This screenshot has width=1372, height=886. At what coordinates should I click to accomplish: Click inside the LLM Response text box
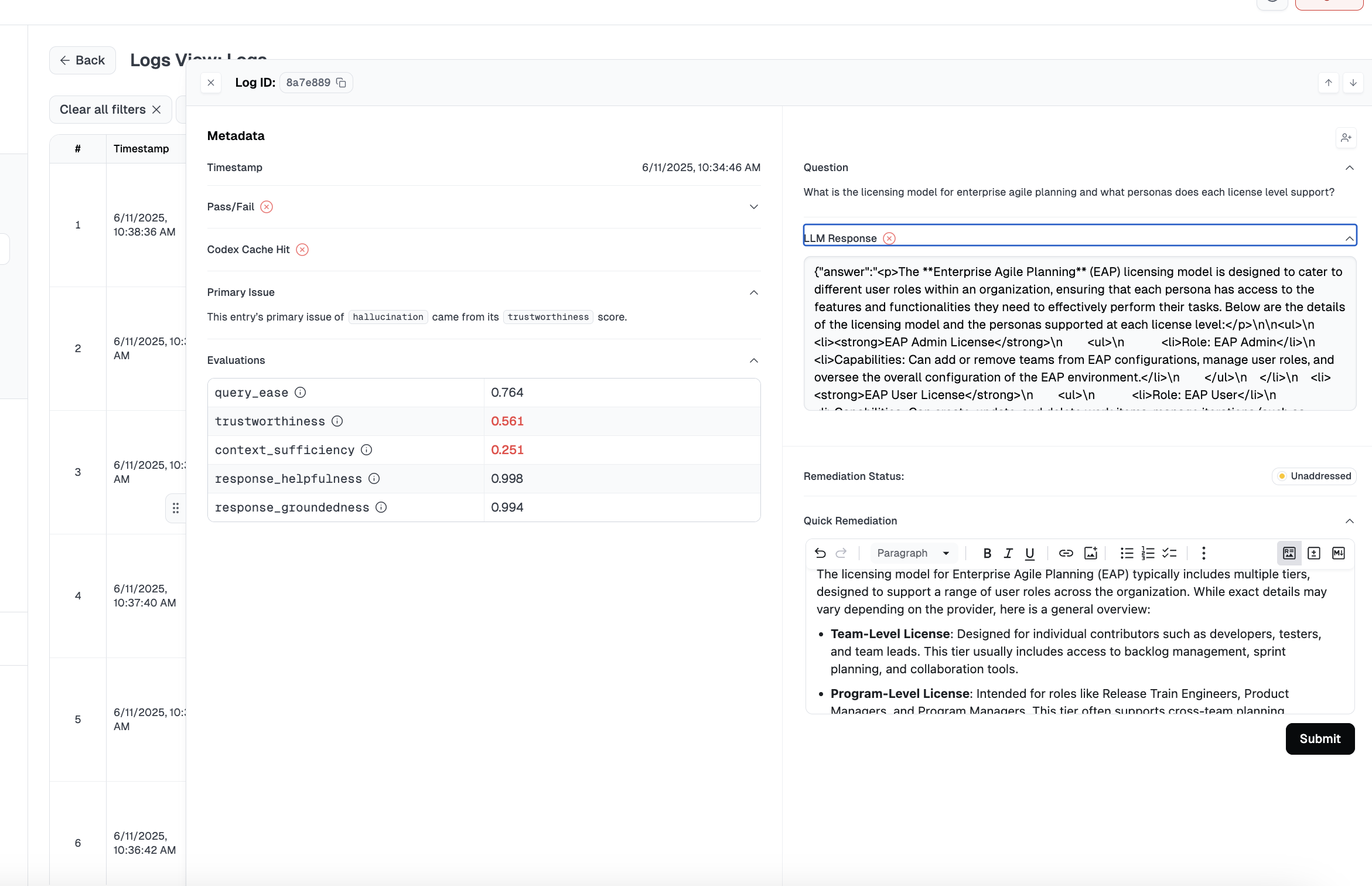(1080, 333)
